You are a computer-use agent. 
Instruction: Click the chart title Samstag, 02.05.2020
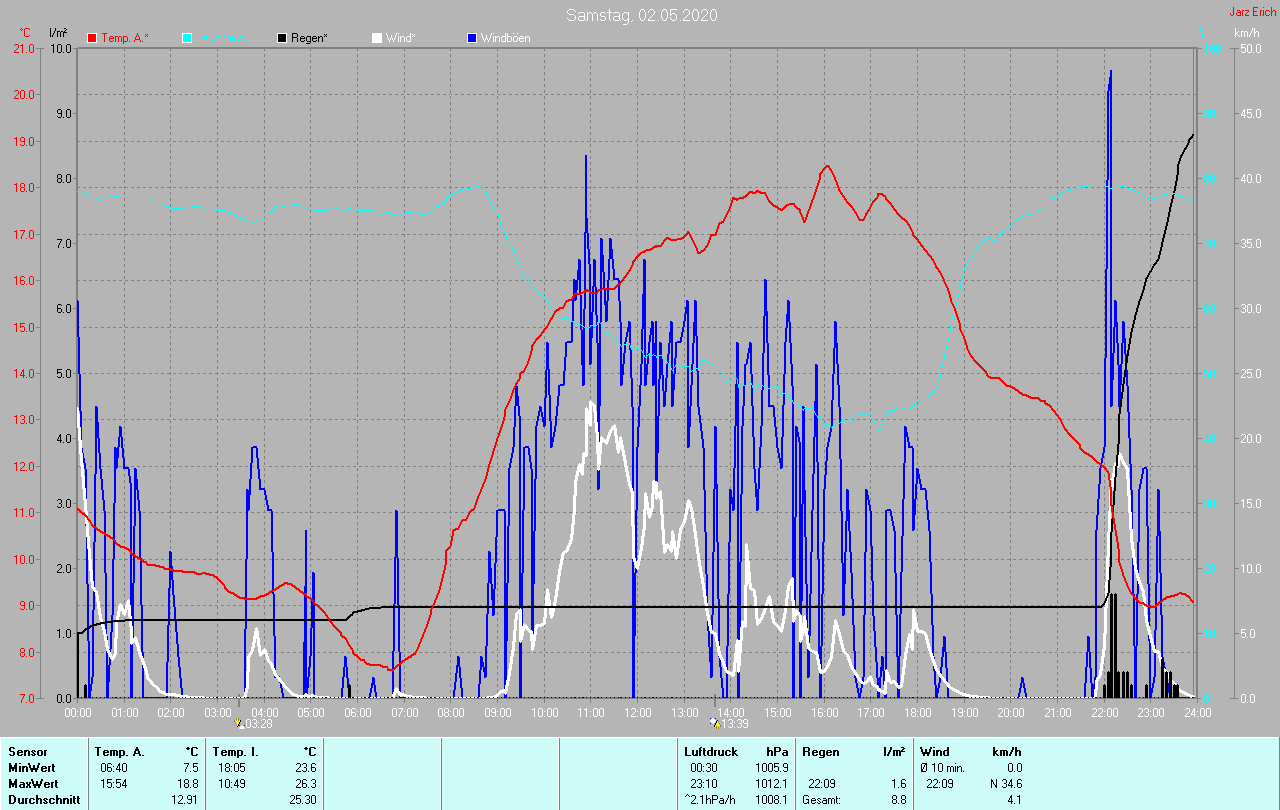(x=641, y=15)
